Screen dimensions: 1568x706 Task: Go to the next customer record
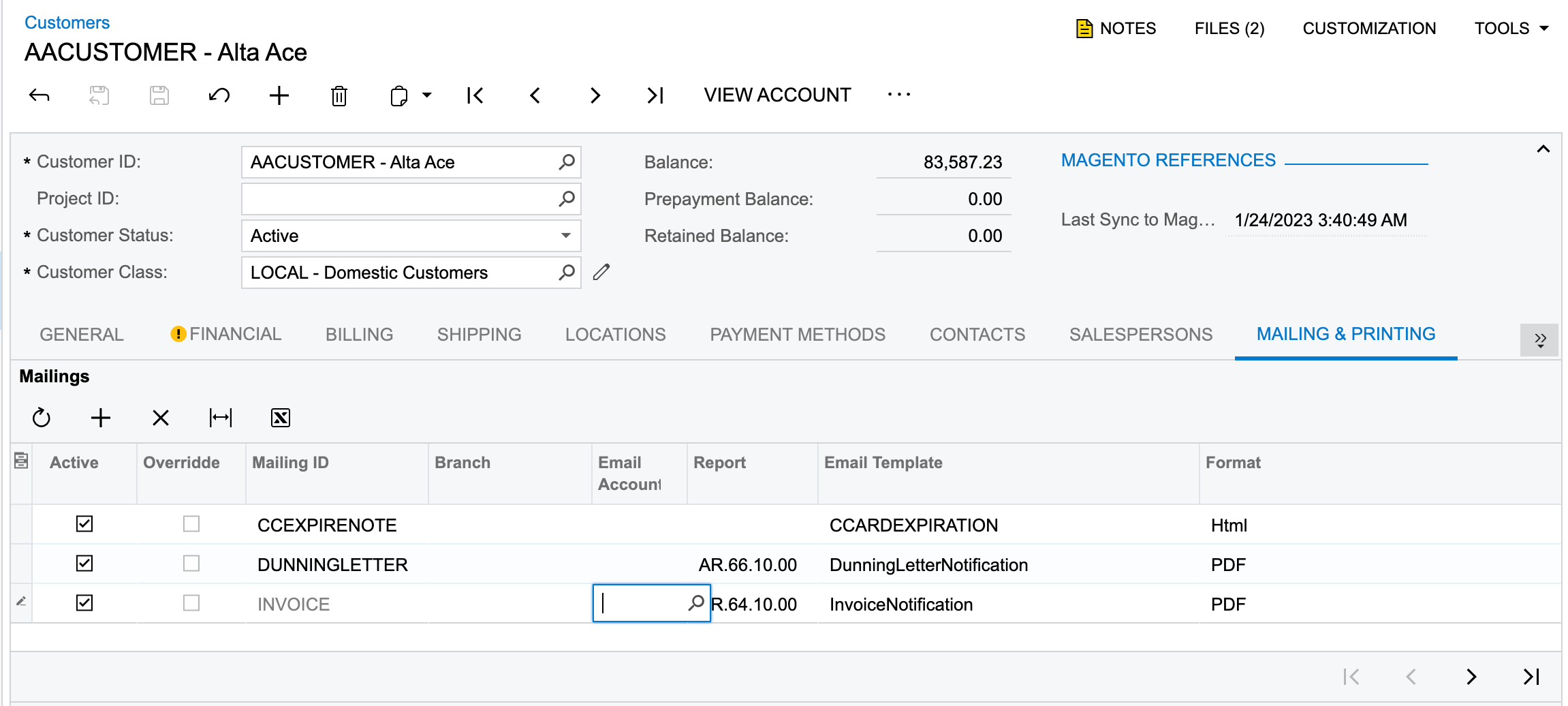coord(595,95)
